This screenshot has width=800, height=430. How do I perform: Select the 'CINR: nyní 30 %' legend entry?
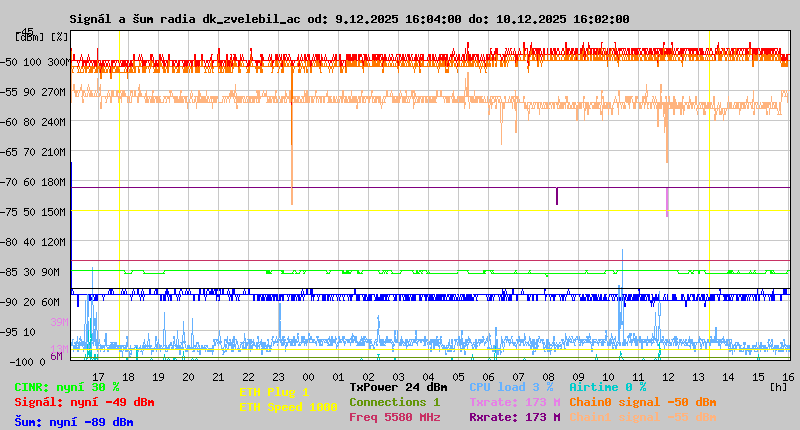67,388
